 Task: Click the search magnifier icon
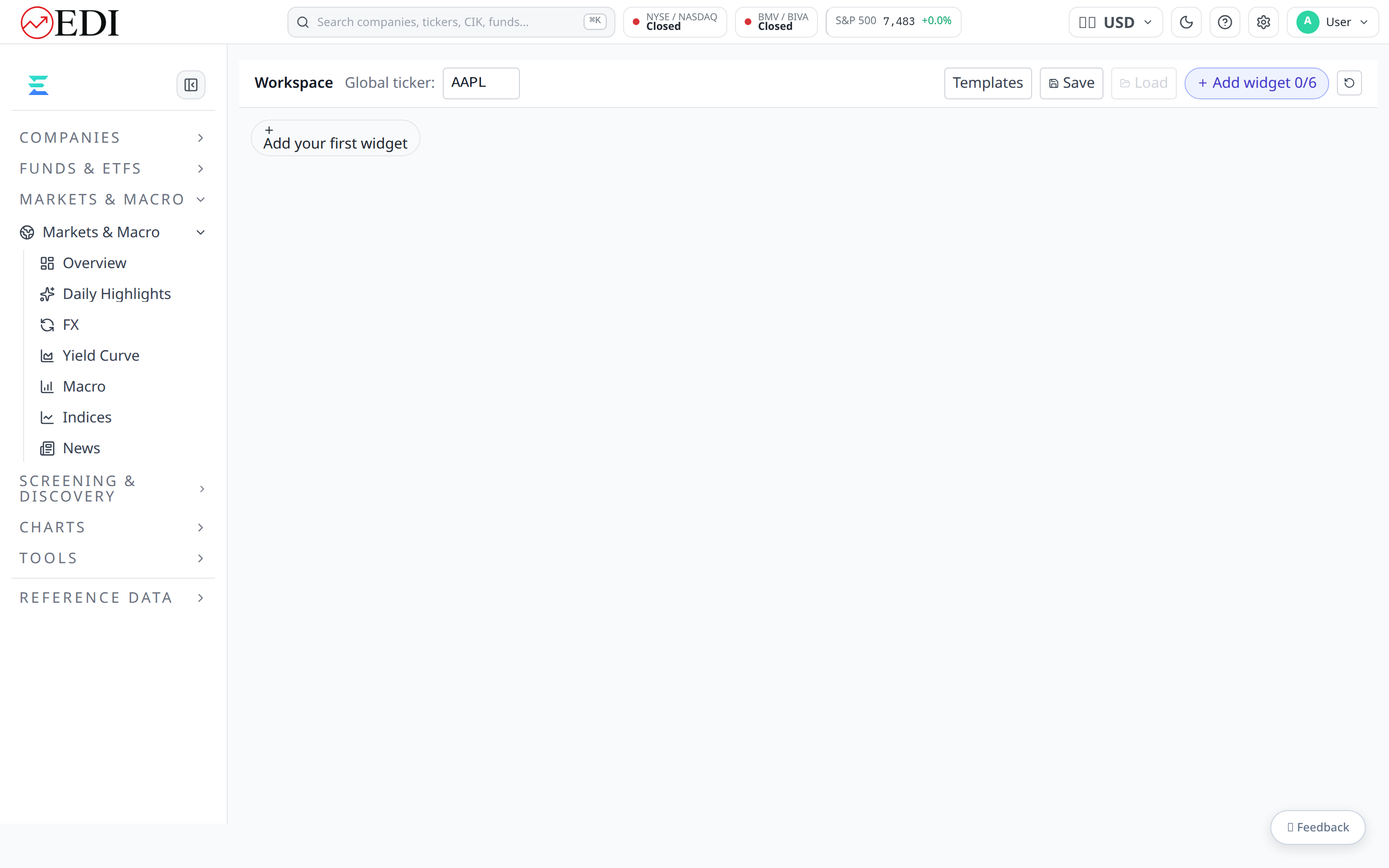click(303, 22)
